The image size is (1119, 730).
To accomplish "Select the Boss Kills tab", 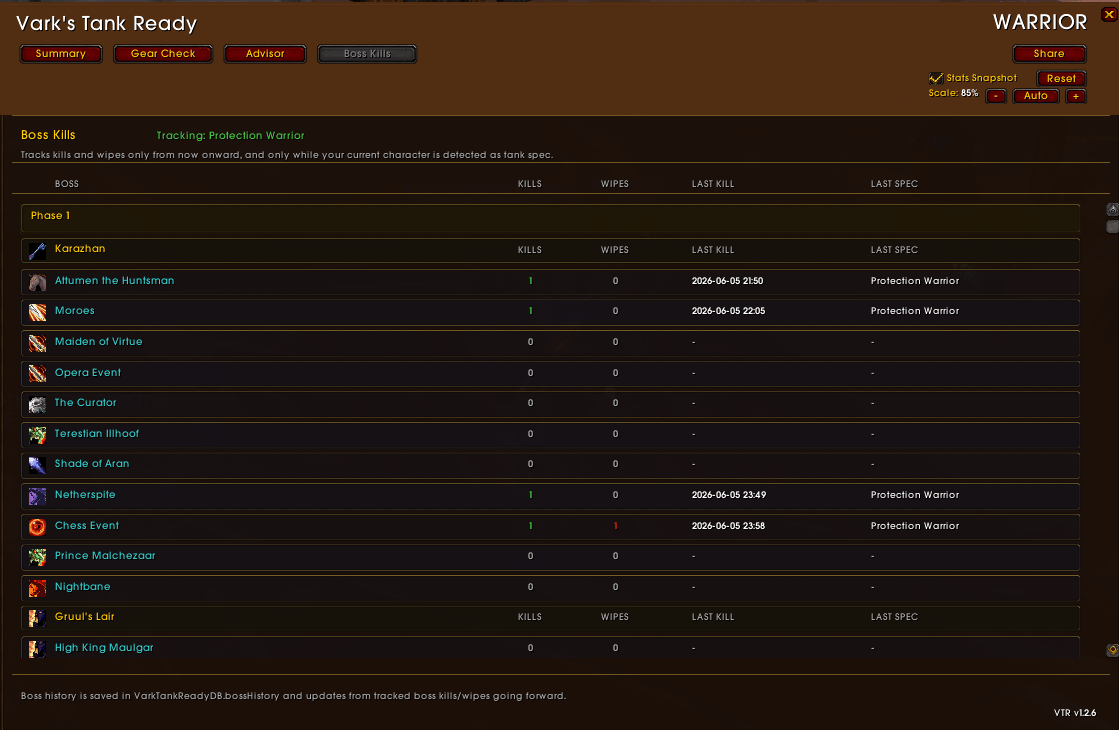I will pos(367,54).
